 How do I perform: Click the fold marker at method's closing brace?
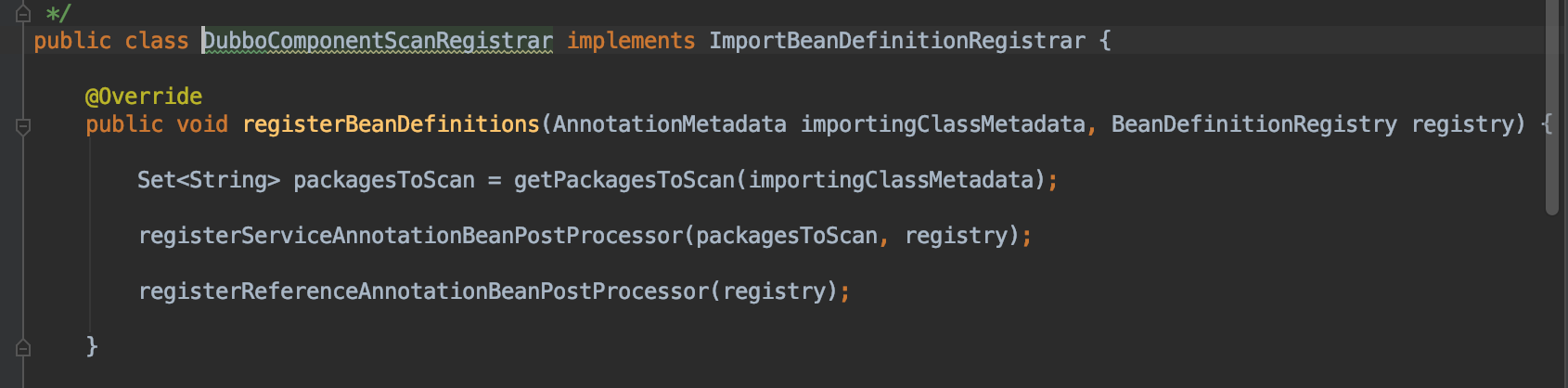click(24, 347)
